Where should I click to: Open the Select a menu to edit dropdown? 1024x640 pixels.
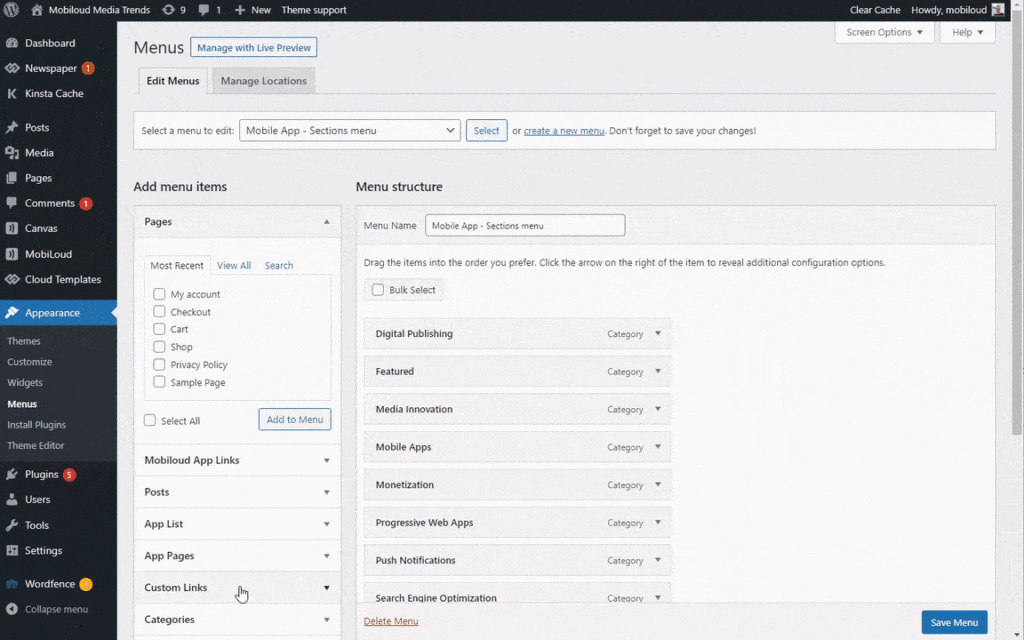click(x=349, y=131)
